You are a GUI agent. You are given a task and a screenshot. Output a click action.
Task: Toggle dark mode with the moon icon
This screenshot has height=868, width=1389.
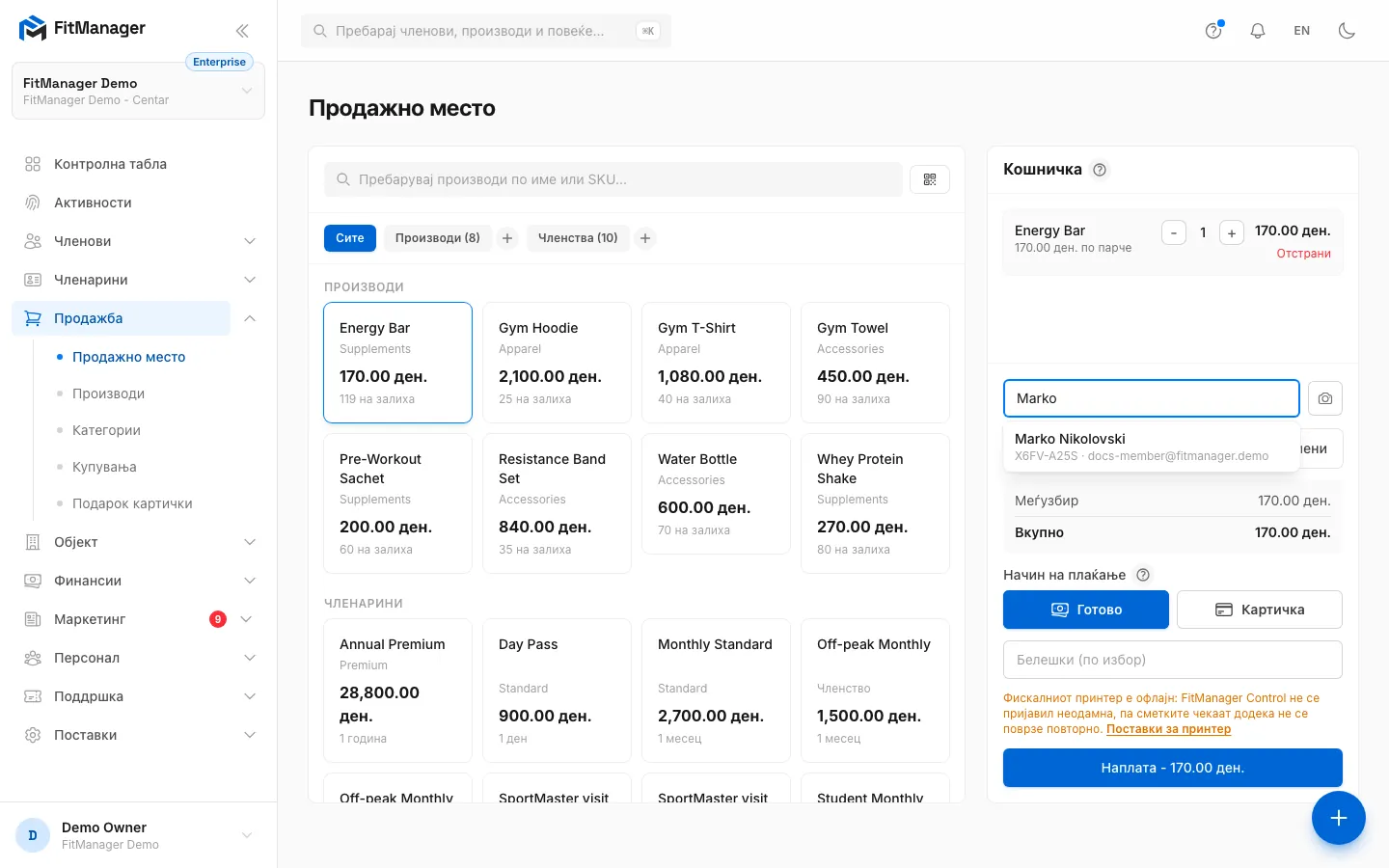pyautogui.click(x=1348, y=31)
